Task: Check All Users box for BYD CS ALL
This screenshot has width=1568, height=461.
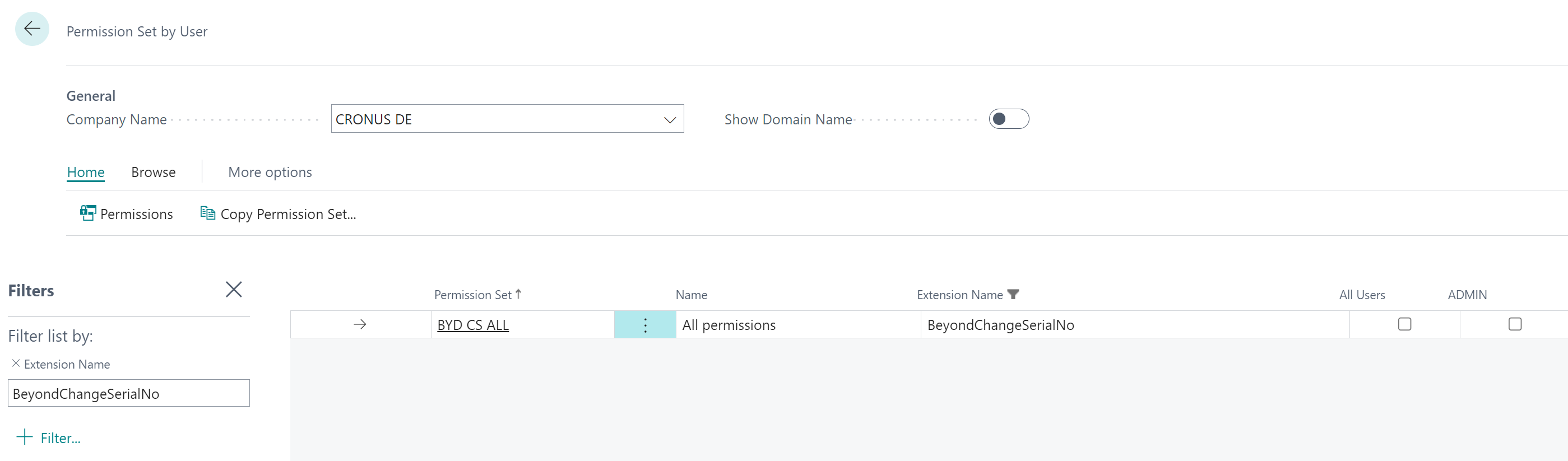Action: click(1404, 324)
